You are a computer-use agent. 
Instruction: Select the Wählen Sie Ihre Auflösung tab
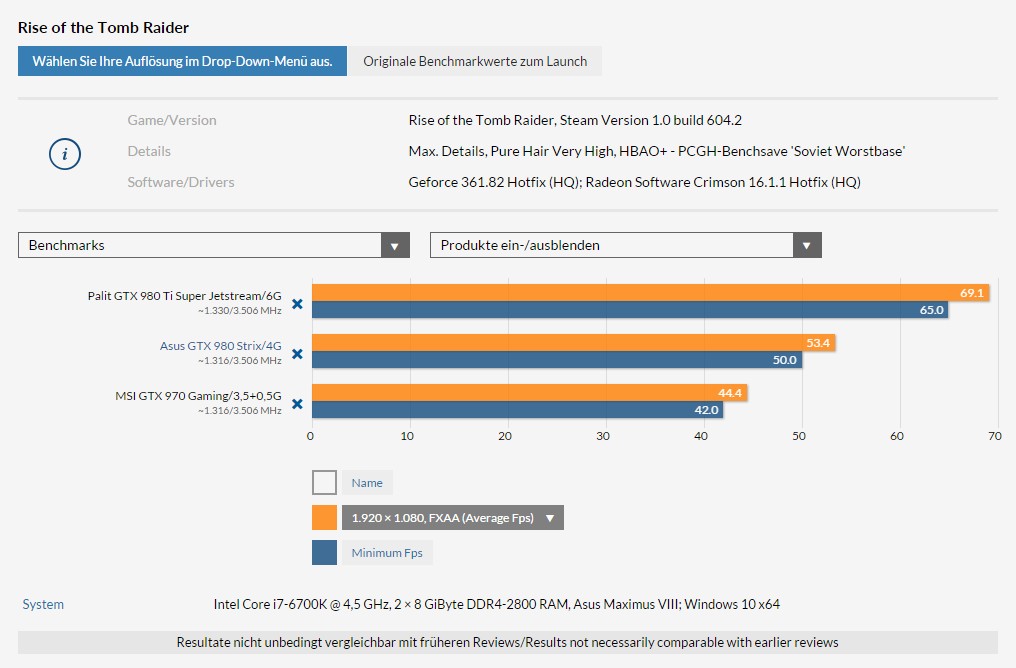pos(182,61)
